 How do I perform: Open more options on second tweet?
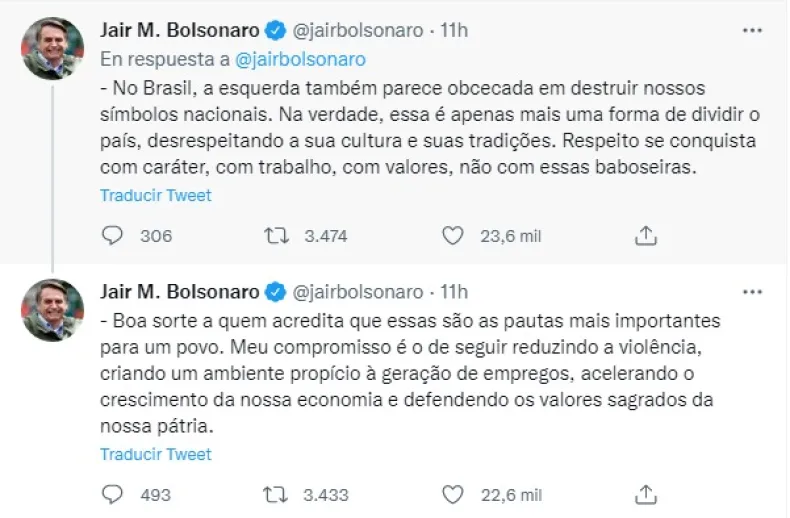pyautogui.click(x=752, y=291)
